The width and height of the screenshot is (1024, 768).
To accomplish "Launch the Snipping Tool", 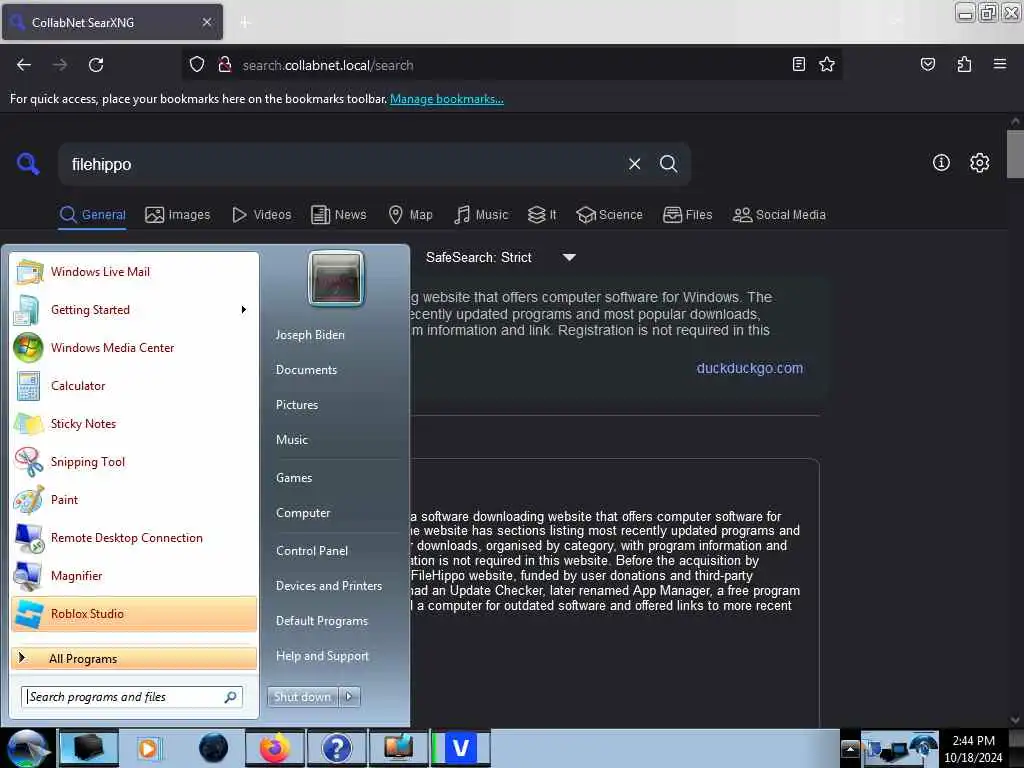I will tap(135, 462).
